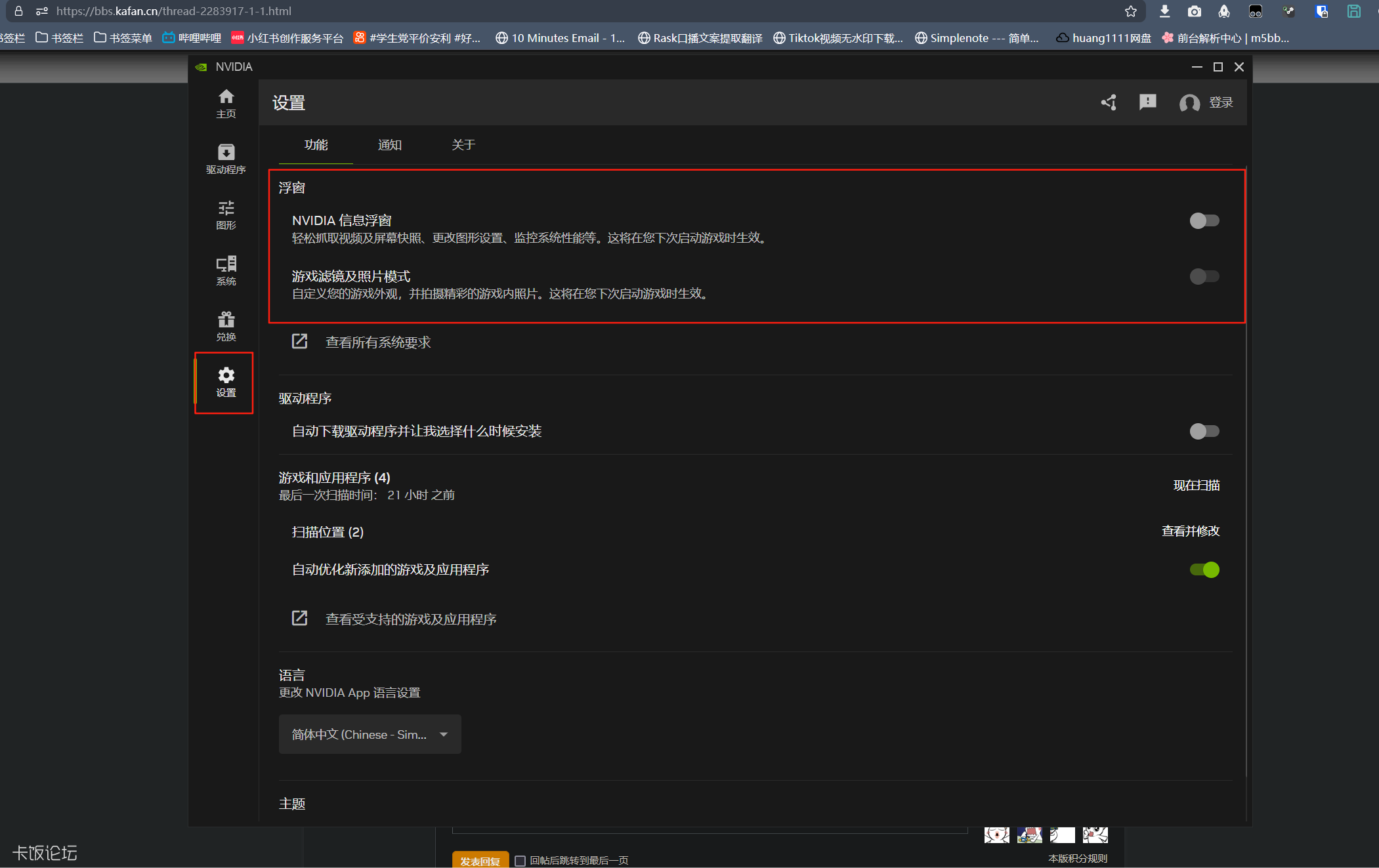Click the lock icon in address bar
This screenshot has width=1379, height=868.
pos(18,11)
